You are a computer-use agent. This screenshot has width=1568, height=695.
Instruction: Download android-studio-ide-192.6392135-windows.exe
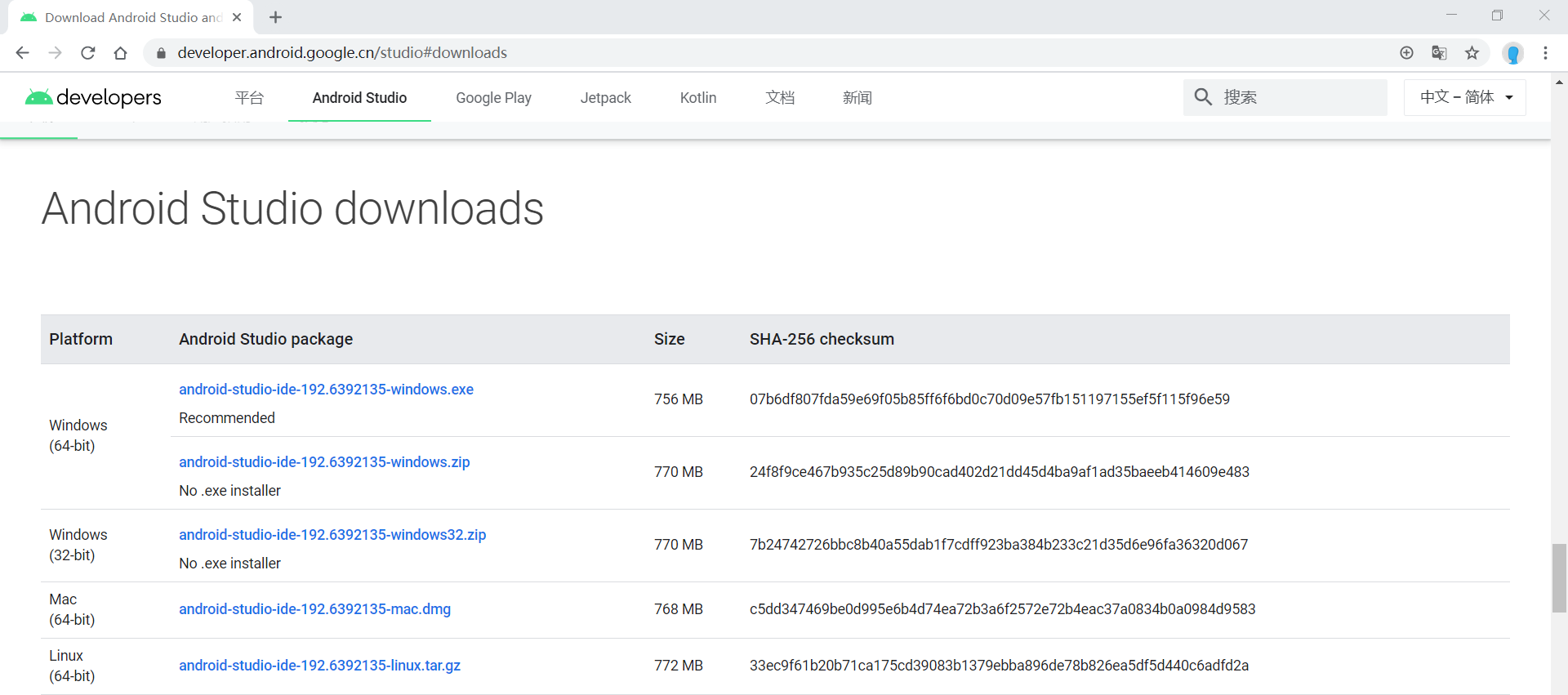click(x=326, y=390)
